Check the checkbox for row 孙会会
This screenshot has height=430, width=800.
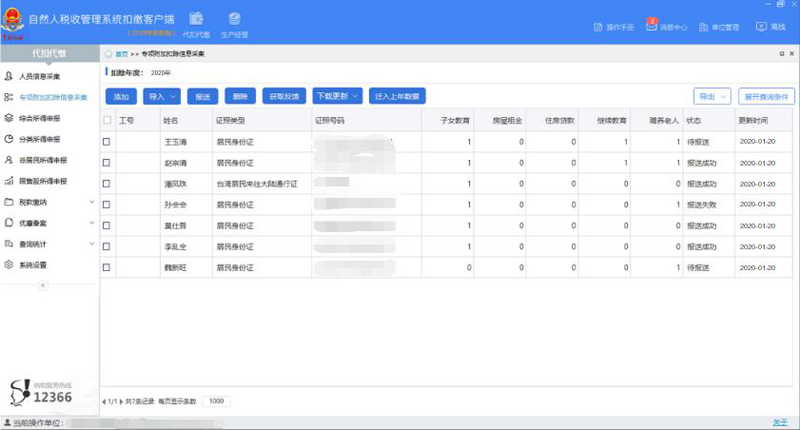pos(107,204)
